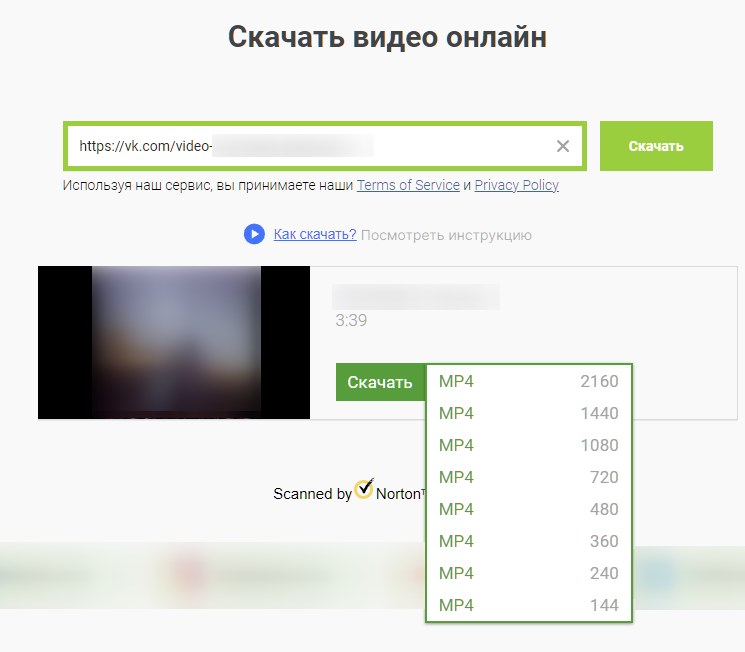
Task: Click the Norton checkmark logo
Action: click(364, 489)
